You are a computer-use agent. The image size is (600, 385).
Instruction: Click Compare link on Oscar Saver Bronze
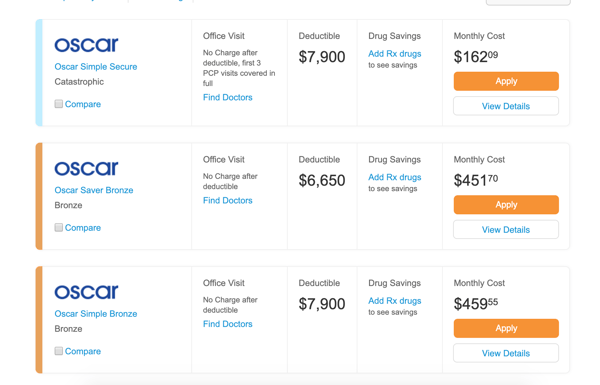83,228
